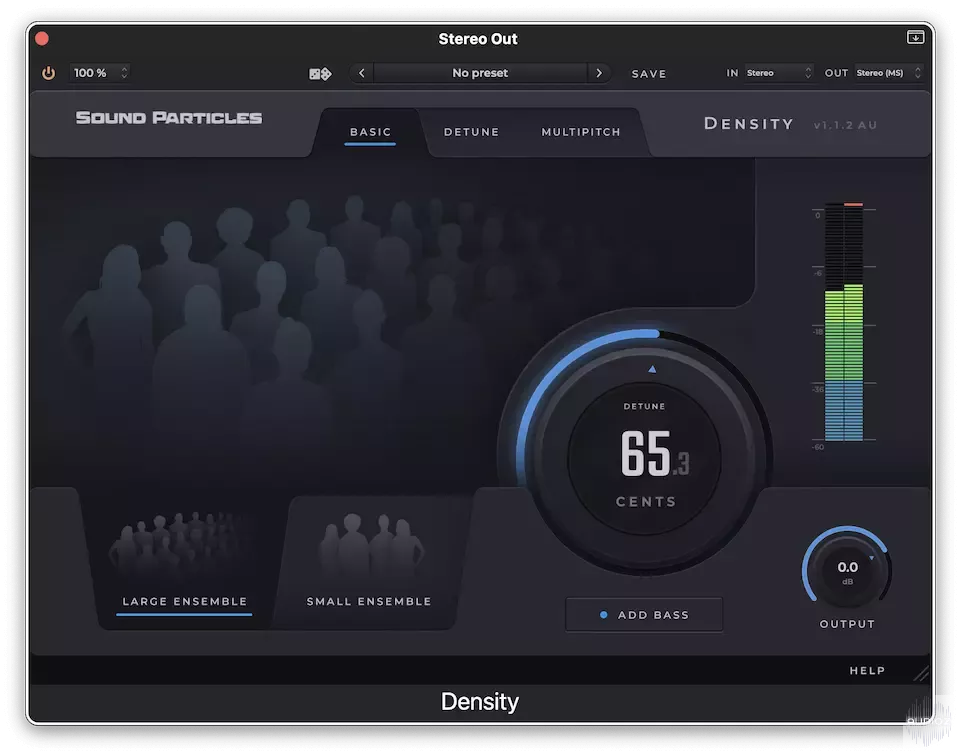Click the Density v1.1.2 AU title
This screenshot has height=756, width=961.
(790, 124)
